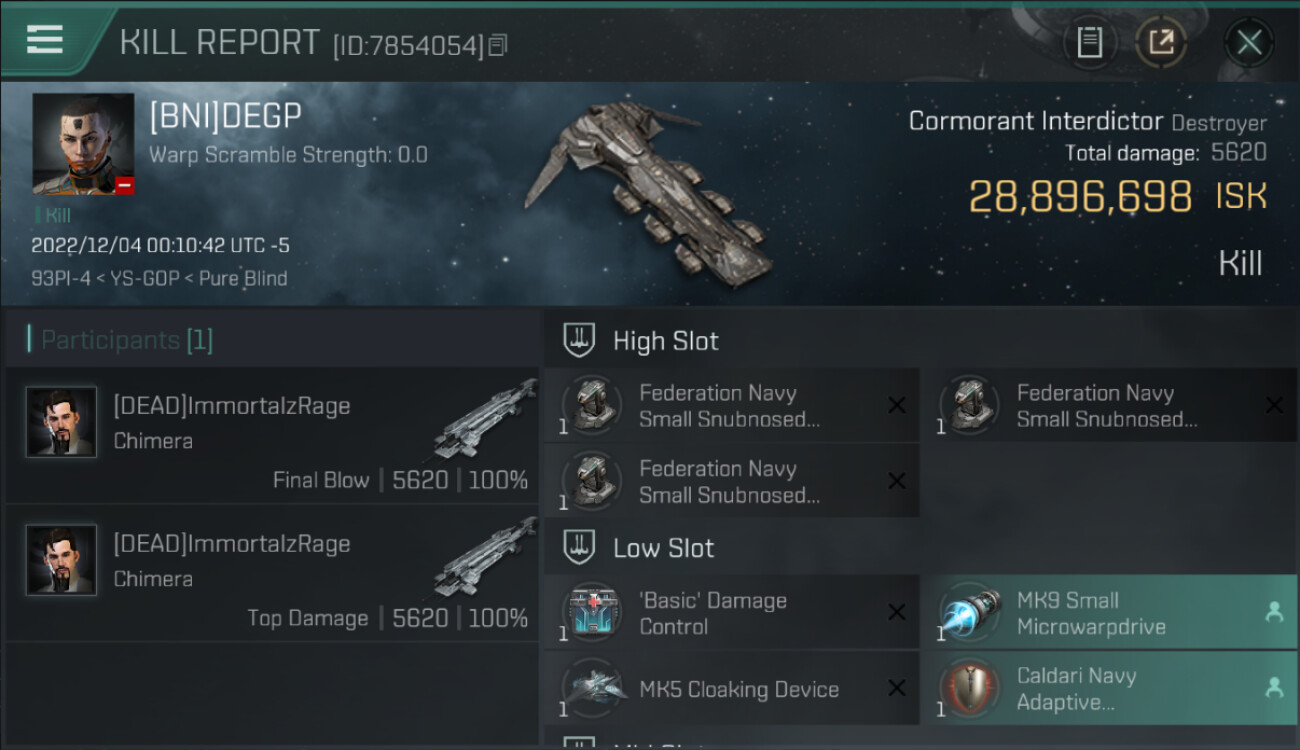Open the 'Basic' Damage Control item
The image size is (1300, 750).
pos(731,613)
